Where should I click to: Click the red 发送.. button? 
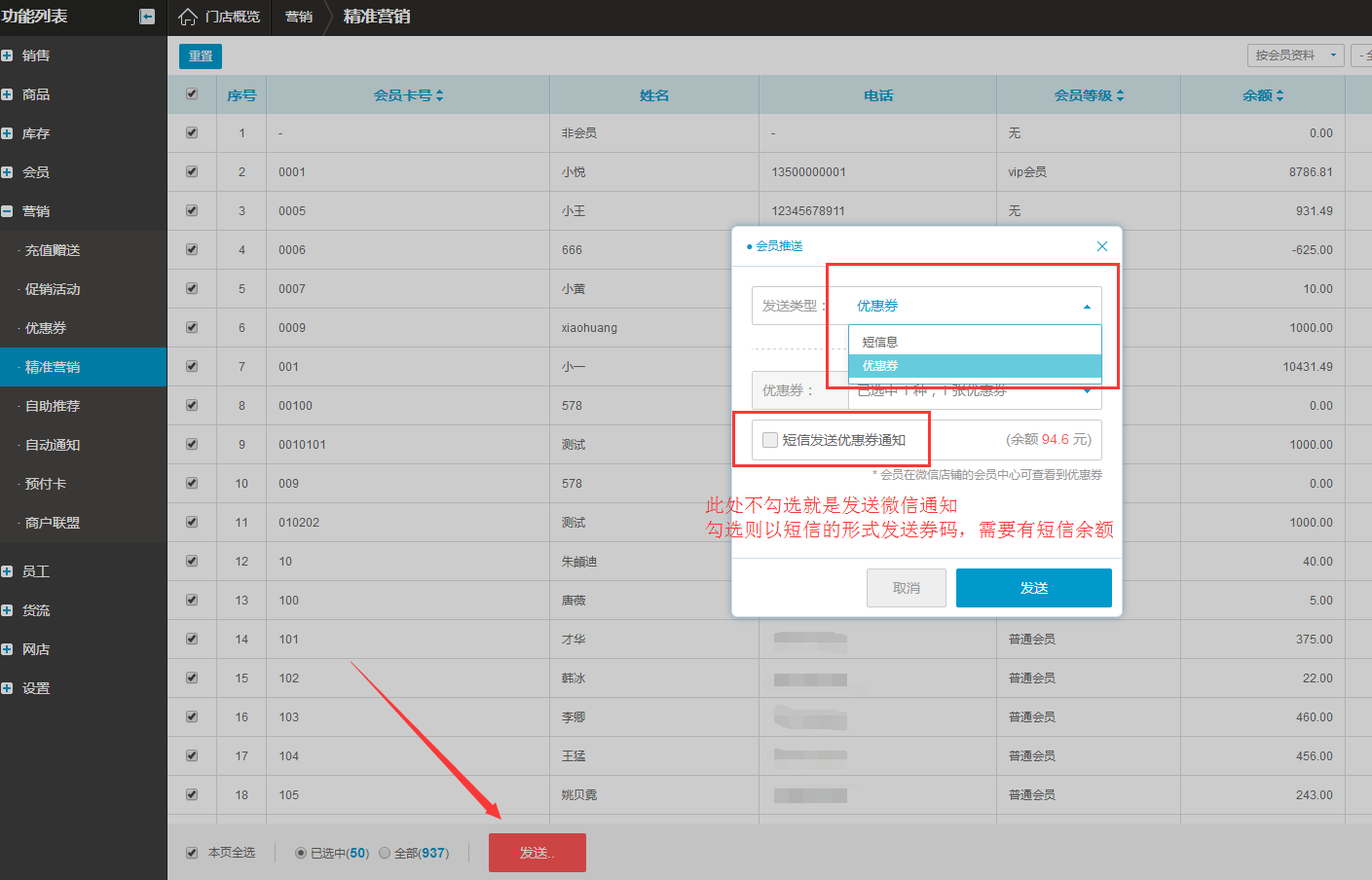click(x=538, y=853)
